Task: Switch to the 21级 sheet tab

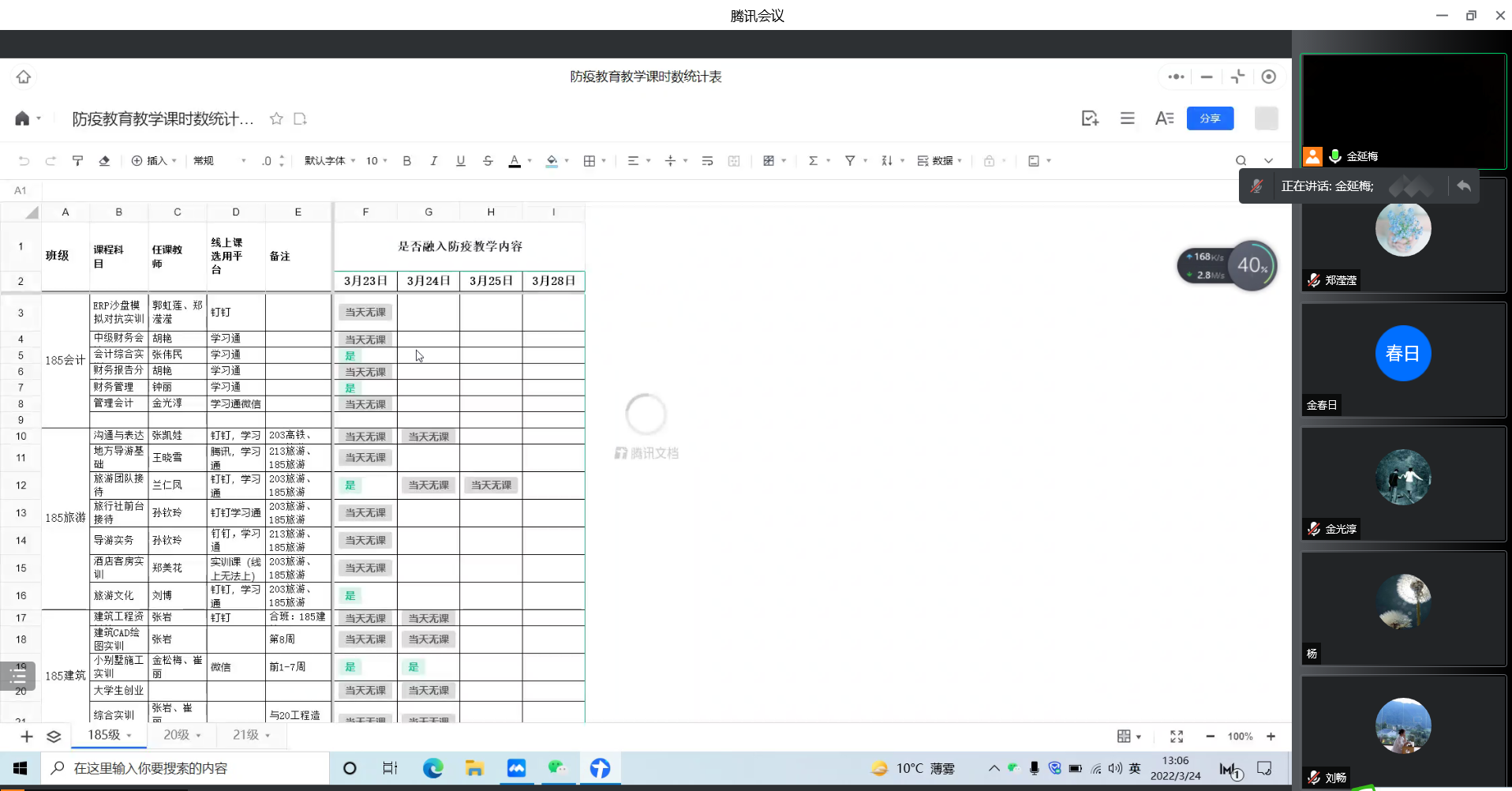Action: (x=251, y=735)
